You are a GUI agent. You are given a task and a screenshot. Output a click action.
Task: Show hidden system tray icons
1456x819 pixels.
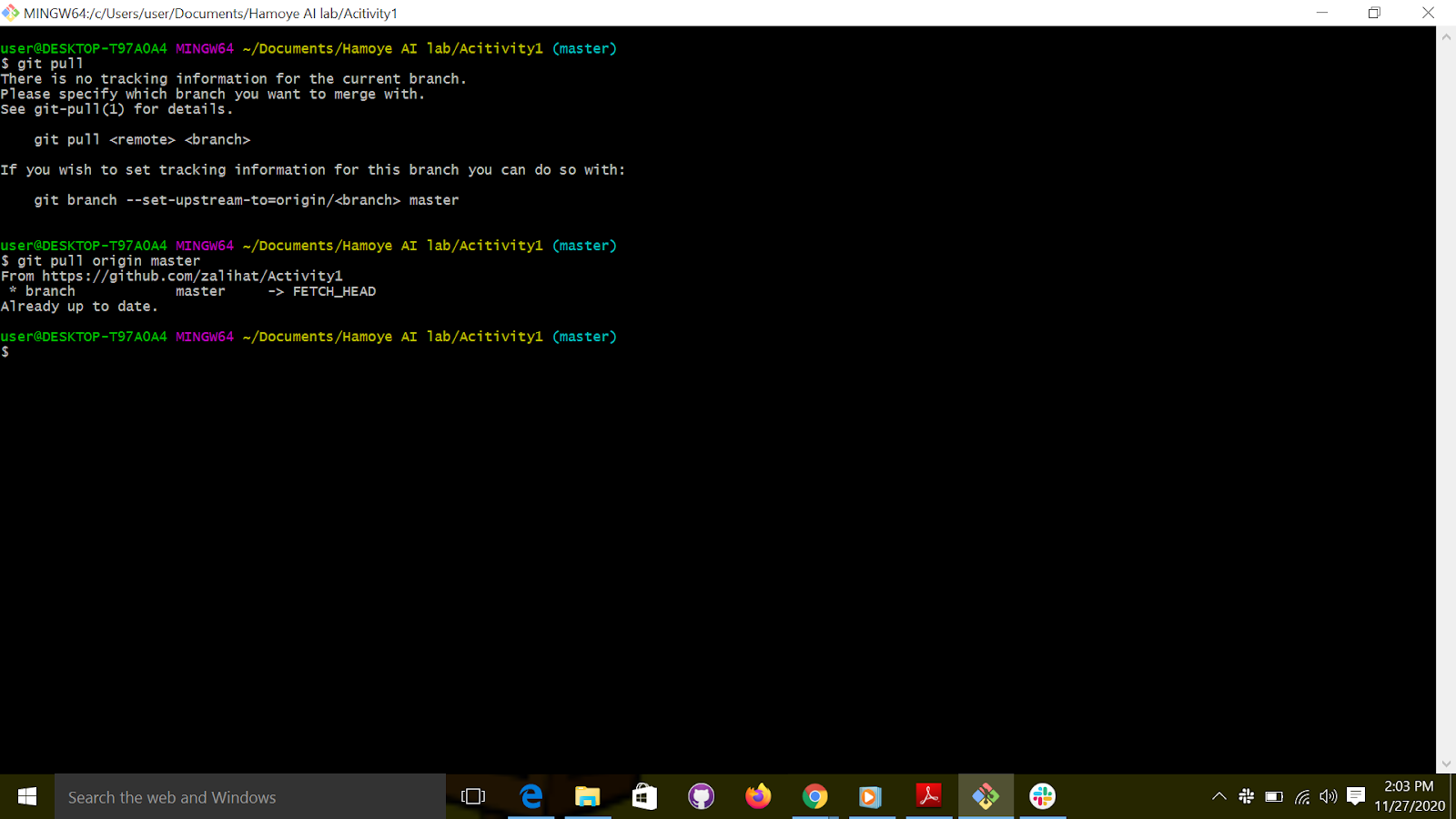click(x=1219, y=797)
